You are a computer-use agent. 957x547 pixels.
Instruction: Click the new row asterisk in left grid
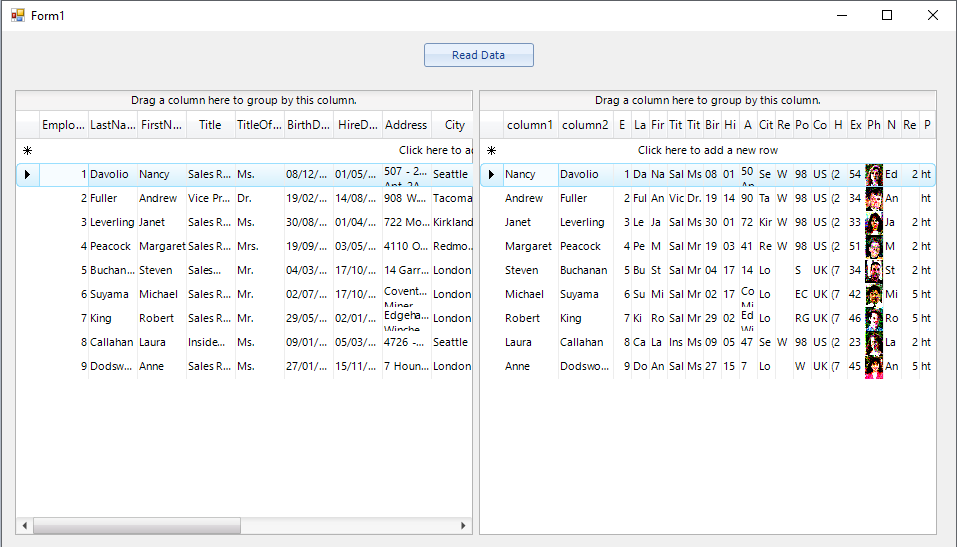pyautogui.click(x=27, y=150)
